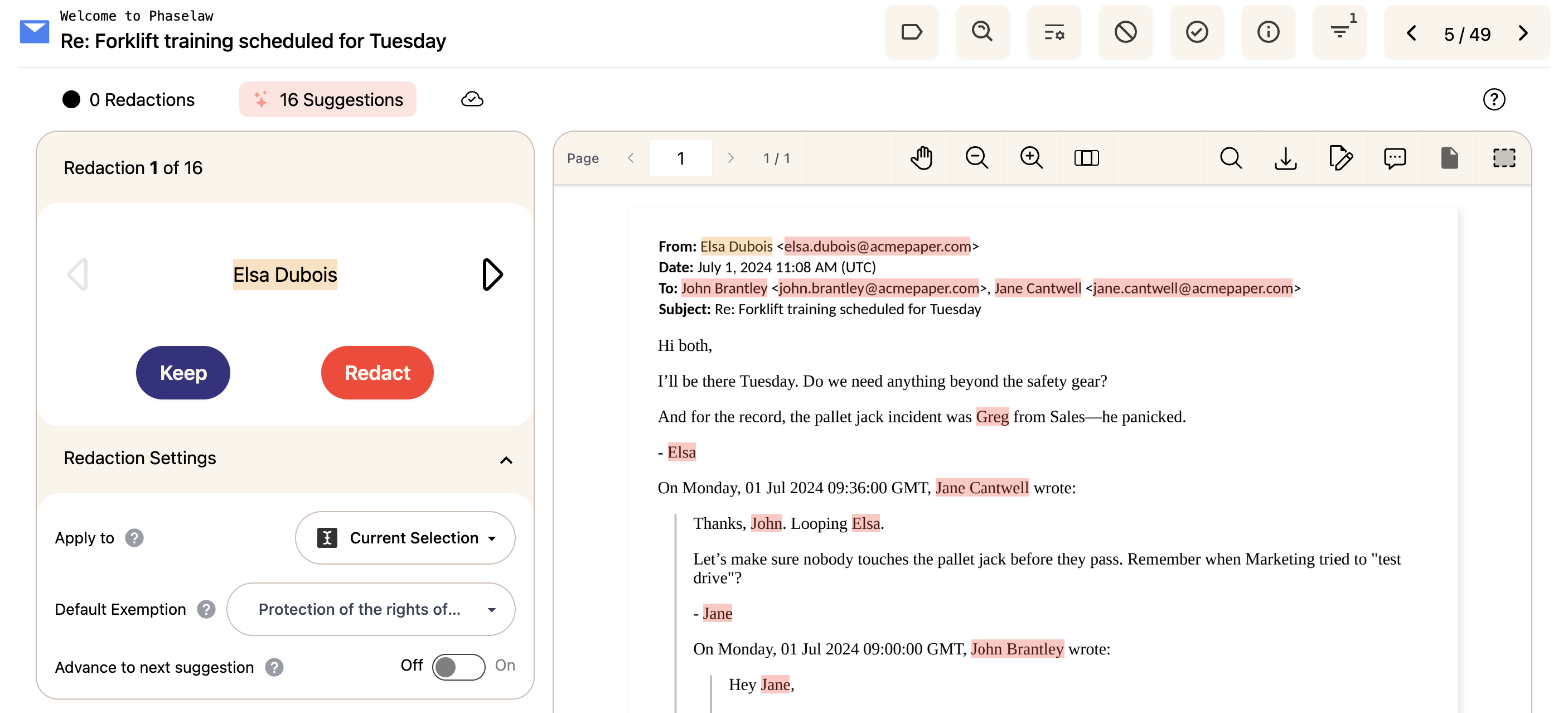Go to previous page in viewer

pos(631,158)
